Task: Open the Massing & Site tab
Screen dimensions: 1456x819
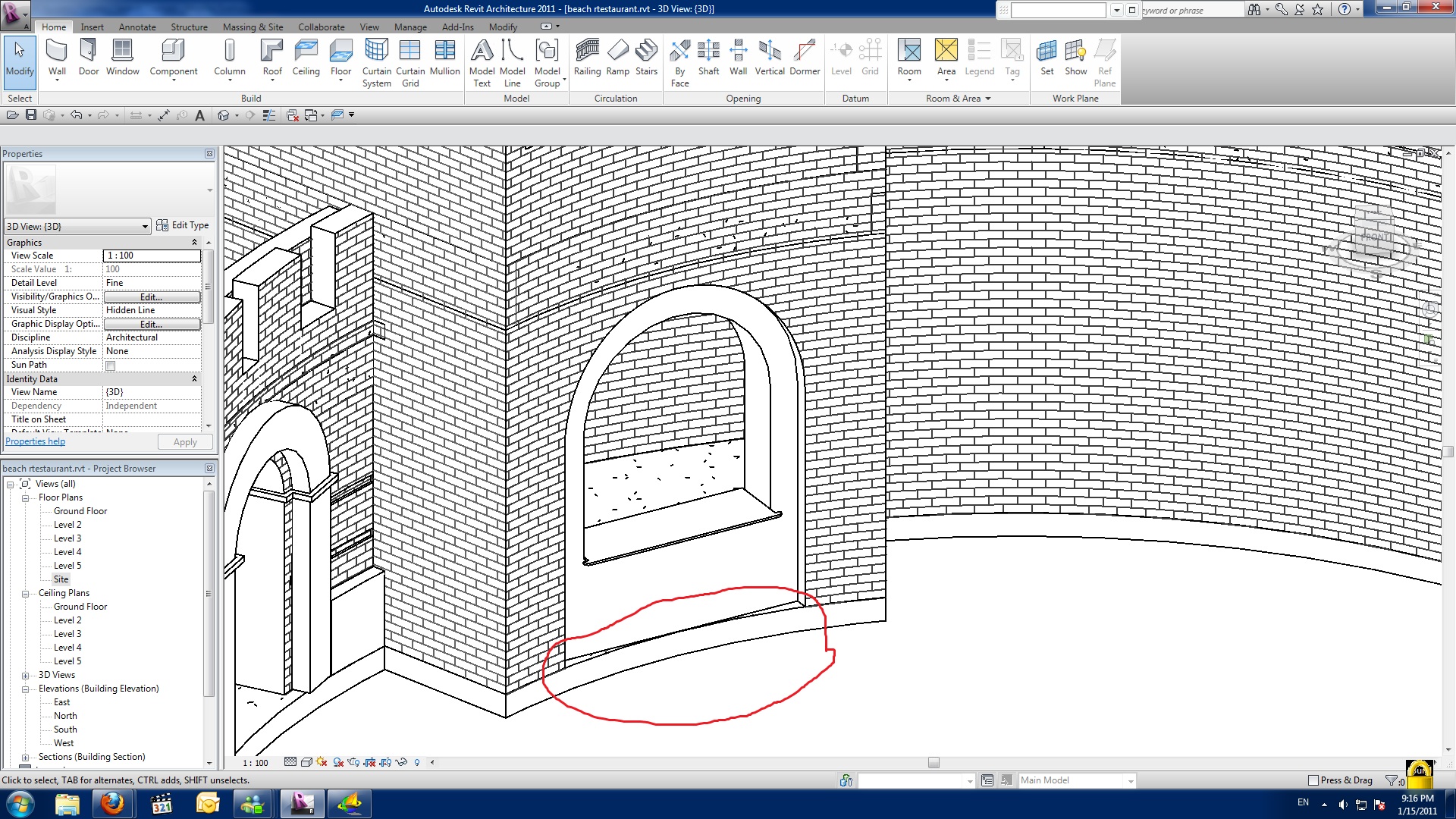Action: 253,27
